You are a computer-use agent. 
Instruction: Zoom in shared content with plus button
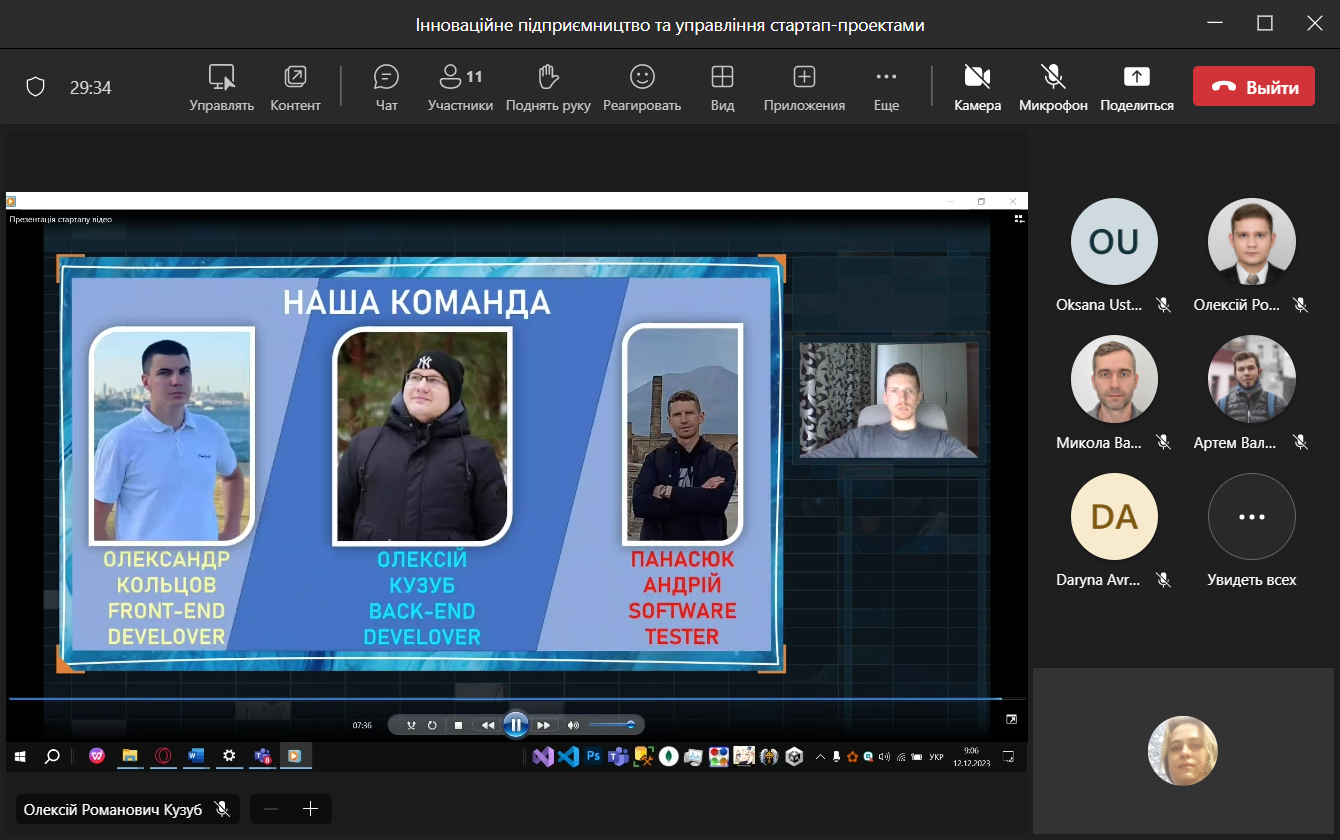coord(310,809)
